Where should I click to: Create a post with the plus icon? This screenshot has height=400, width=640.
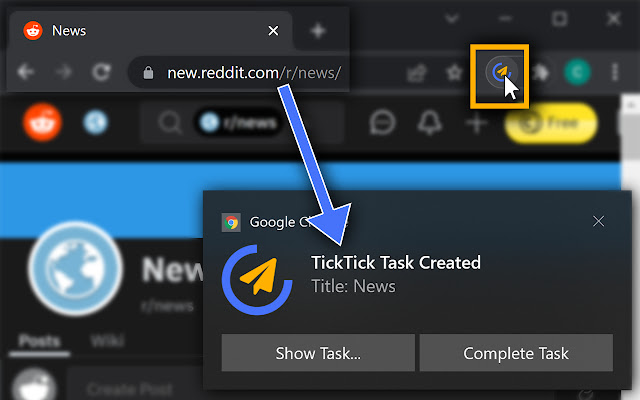476,123
